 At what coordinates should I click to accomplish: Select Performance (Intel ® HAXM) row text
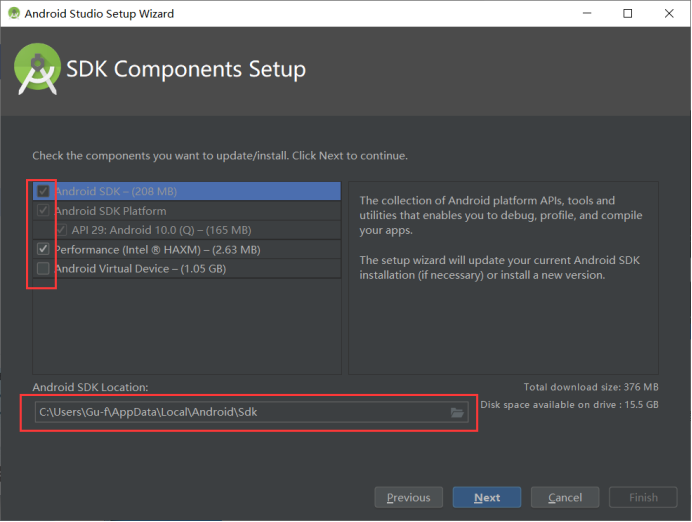[158, 250]
